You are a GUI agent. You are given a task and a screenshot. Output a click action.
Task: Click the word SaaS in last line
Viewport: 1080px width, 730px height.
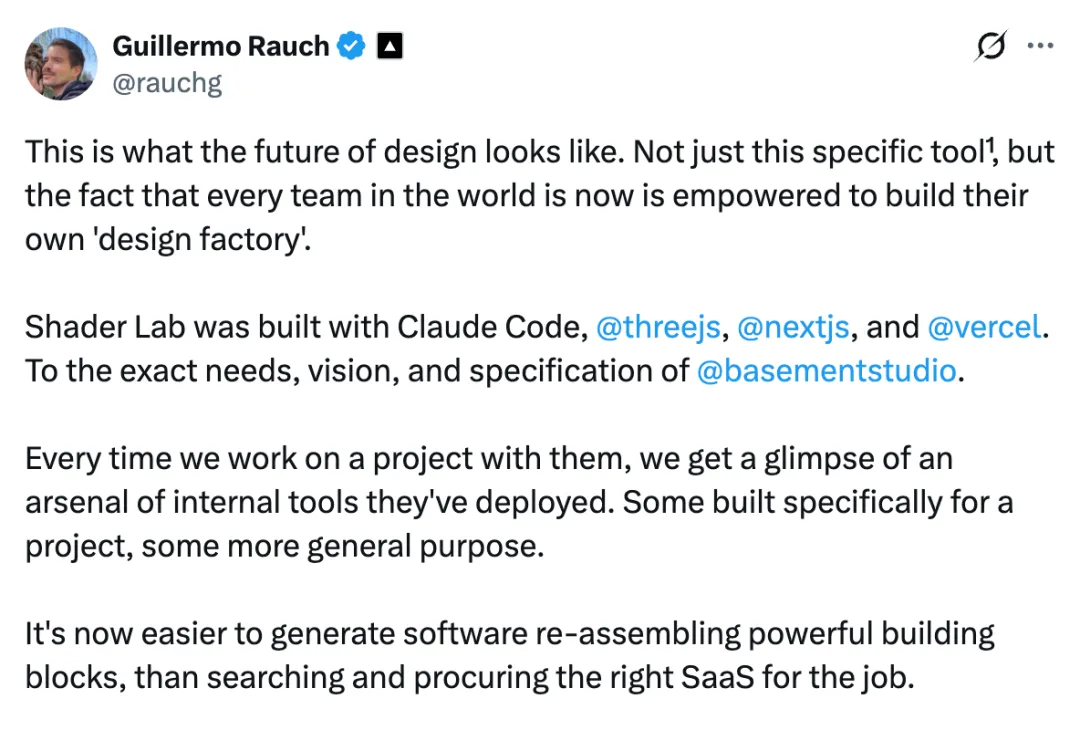tap(718, 678)
